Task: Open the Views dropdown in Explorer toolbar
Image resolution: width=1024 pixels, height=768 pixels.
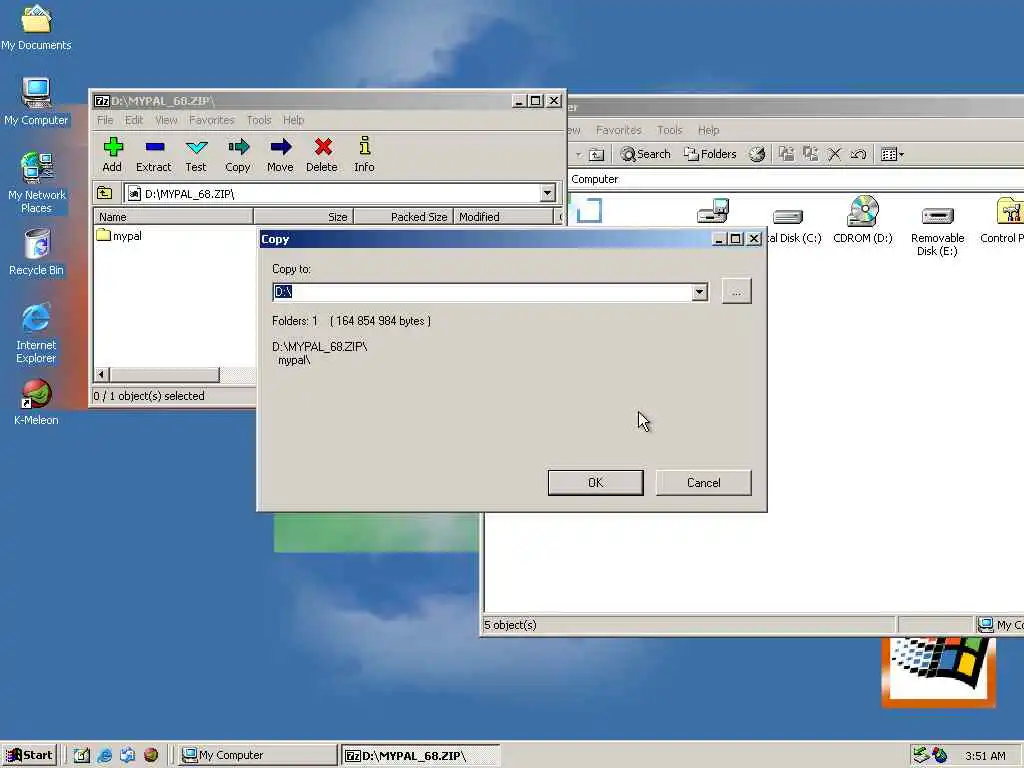Action: (x=892, y=154)
